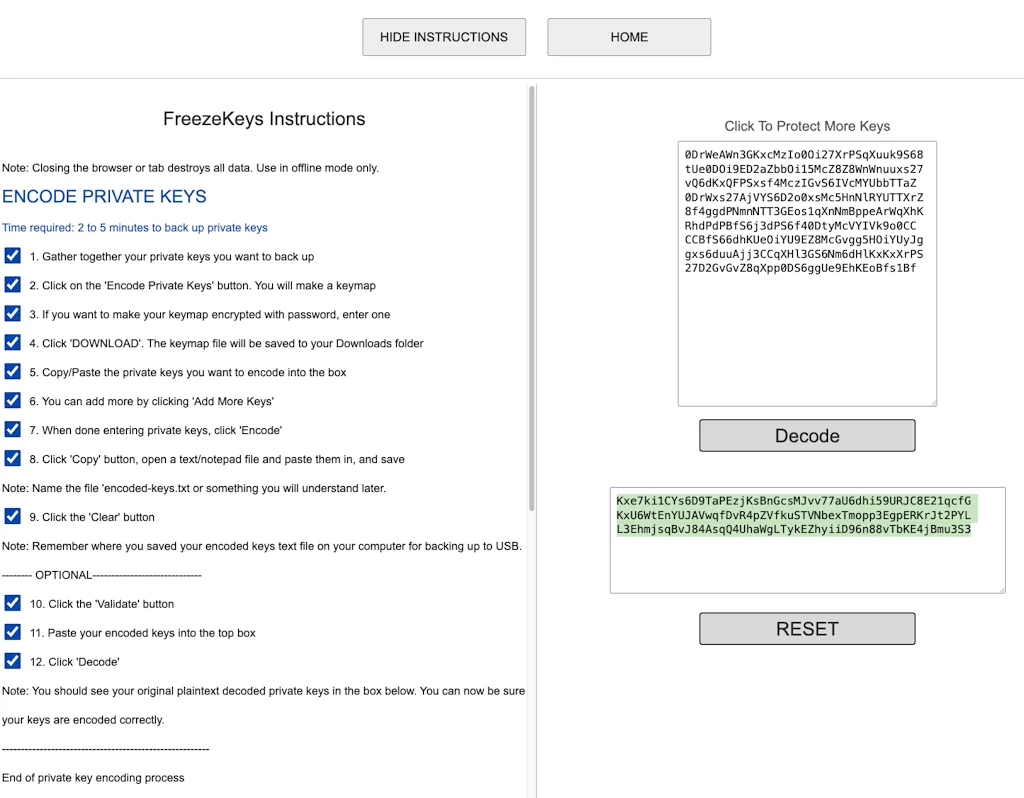Toggle step 3 keymap password checkbox

tap(12, 313)
